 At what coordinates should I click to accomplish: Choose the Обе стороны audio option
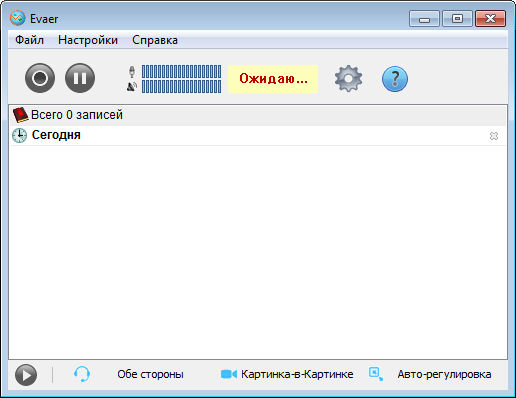pyautogui.click(x=150, y=374)
